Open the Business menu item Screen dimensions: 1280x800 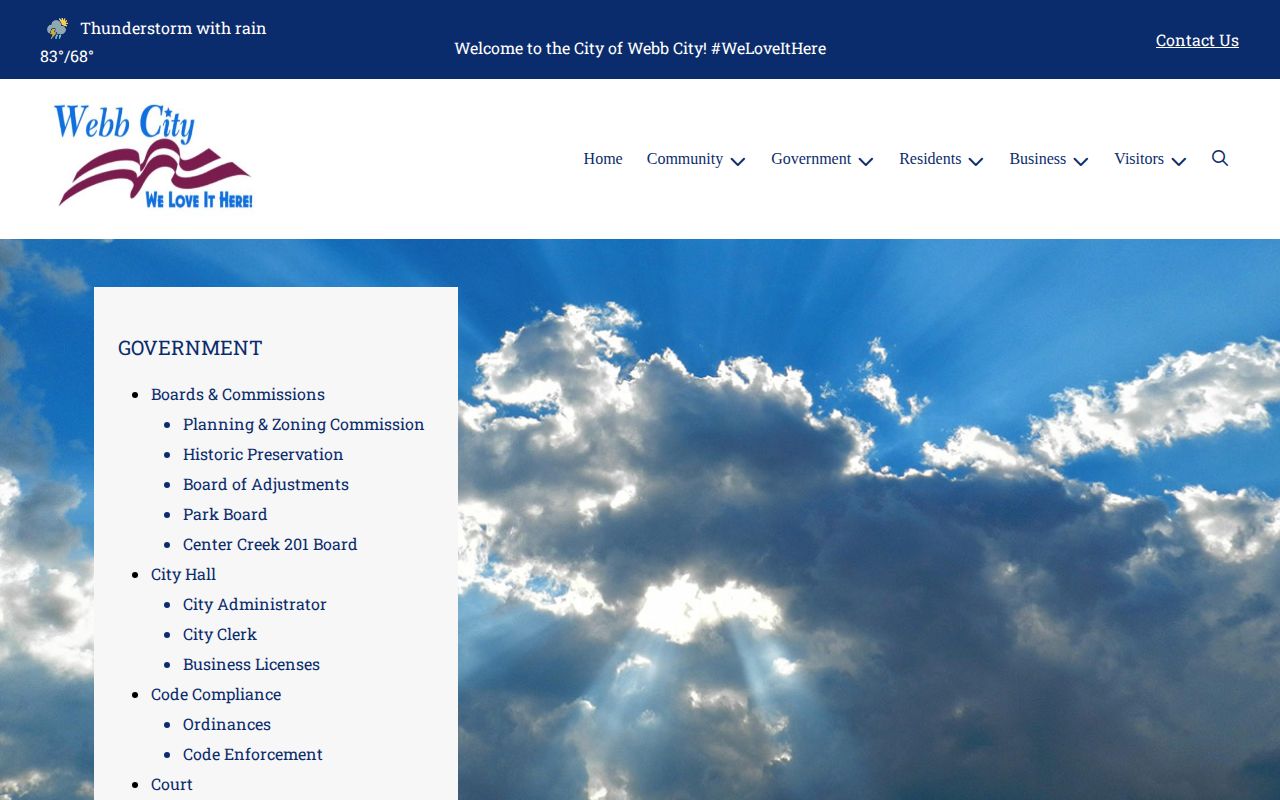tap(1037, 159)
